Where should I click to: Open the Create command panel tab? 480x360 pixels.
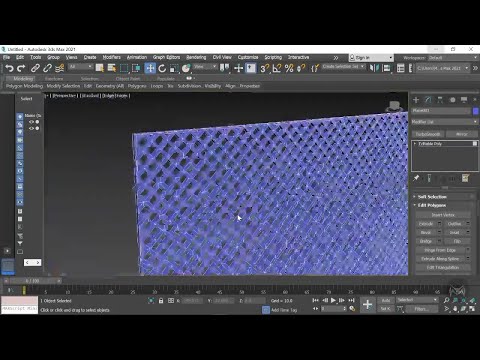pos(416,100)
